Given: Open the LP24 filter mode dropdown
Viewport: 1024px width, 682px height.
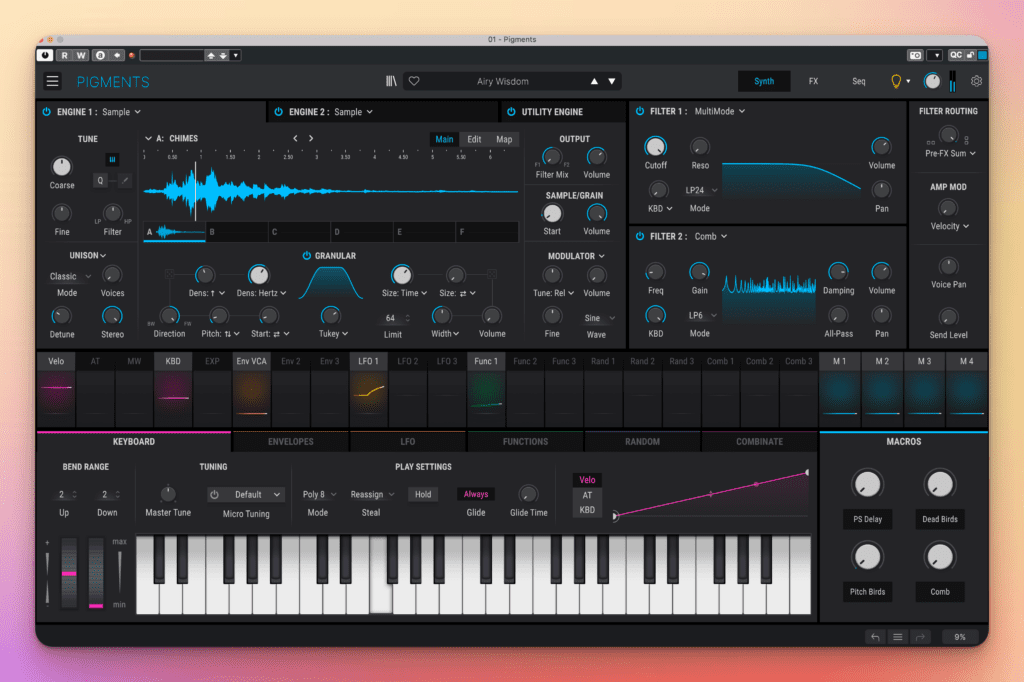Looking at the screenshot, I should 701,190.
